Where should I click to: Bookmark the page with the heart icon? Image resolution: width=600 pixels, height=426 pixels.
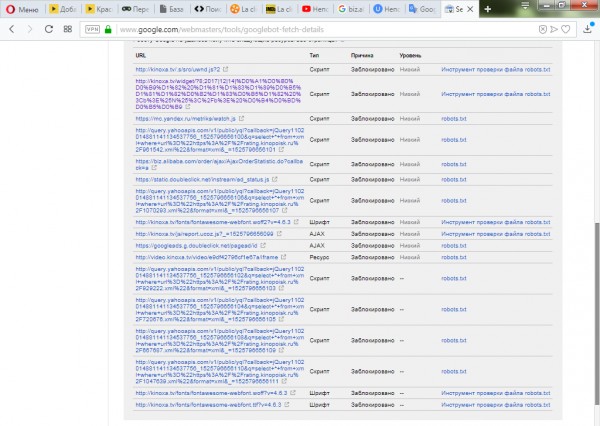(566, 29)
